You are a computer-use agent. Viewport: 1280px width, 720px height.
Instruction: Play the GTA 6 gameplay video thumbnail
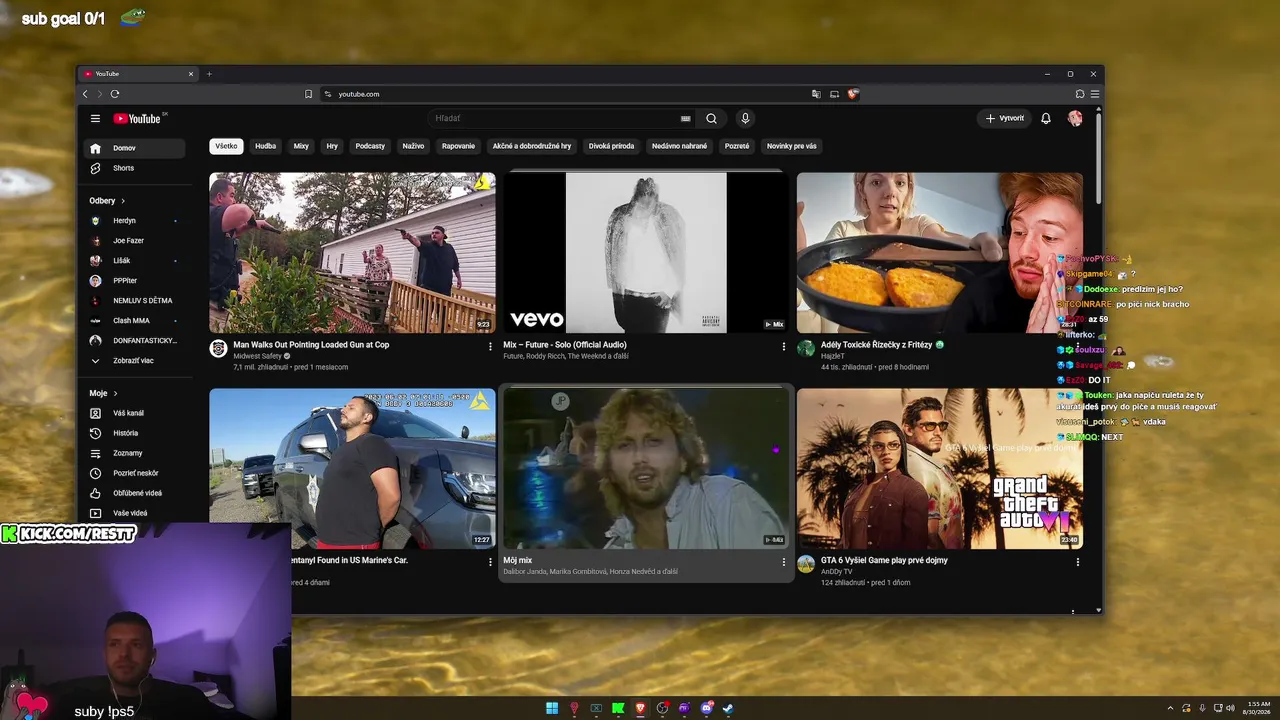pos(940,469)
